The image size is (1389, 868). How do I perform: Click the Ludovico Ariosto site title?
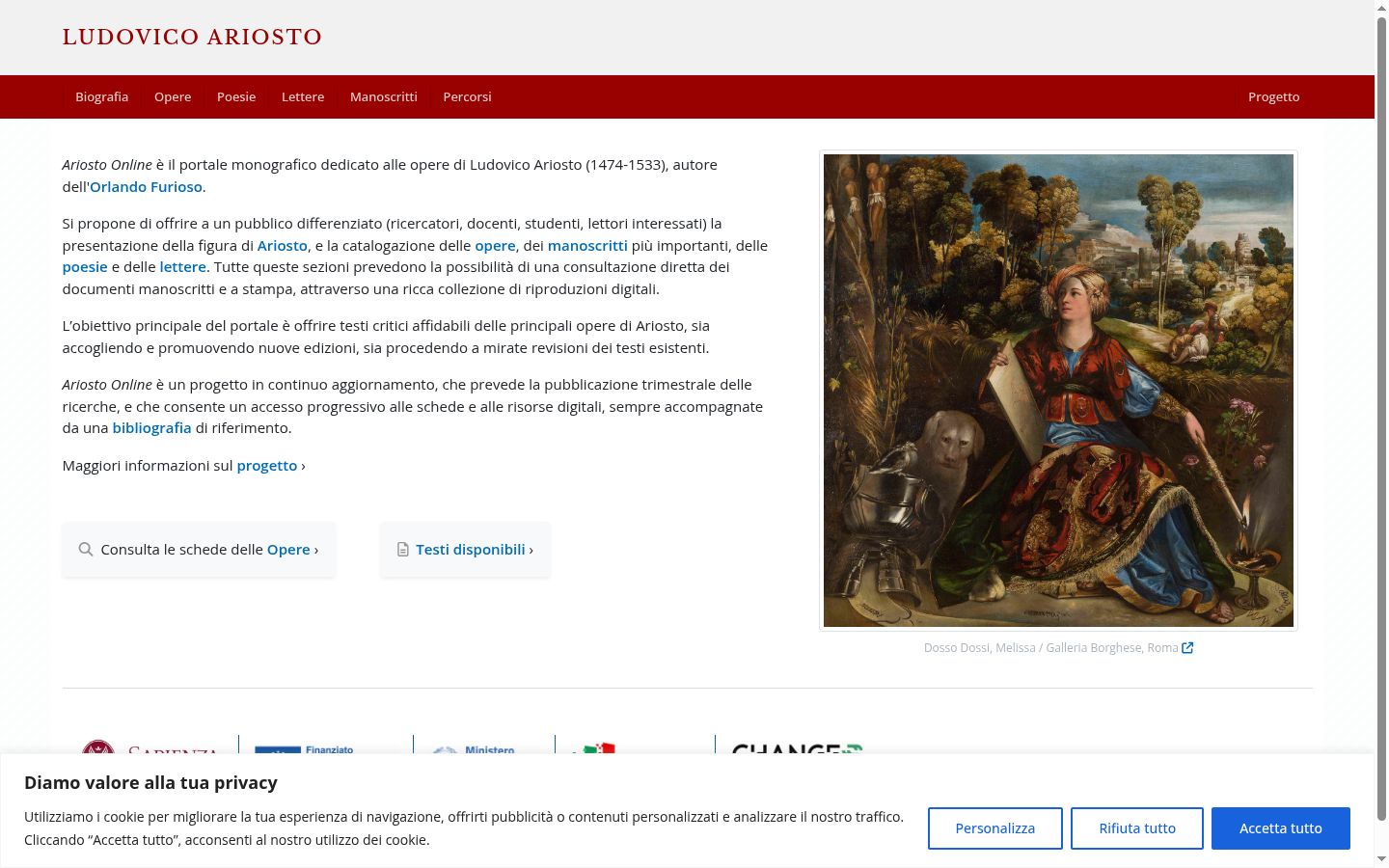[192, 38]
